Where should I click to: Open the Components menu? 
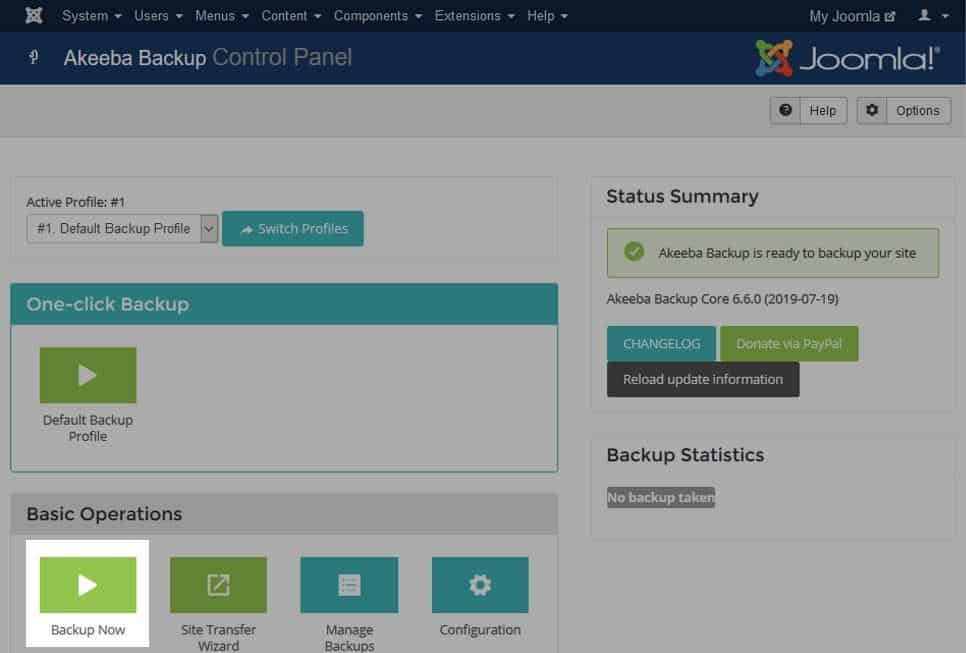(378, 16)
